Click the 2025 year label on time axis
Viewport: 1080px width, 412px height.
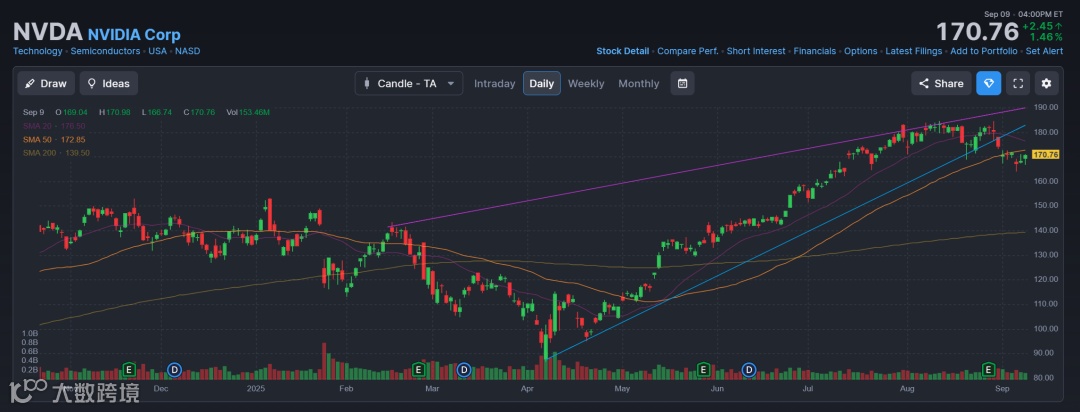click(x=256, y=389)
